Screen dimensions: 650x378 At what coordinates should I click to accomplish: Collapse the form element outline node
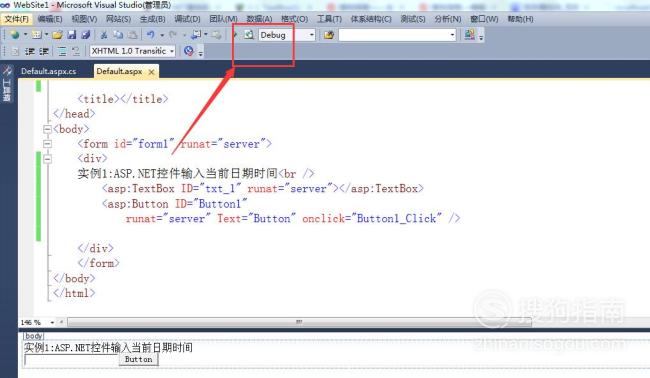click(47, 144)
